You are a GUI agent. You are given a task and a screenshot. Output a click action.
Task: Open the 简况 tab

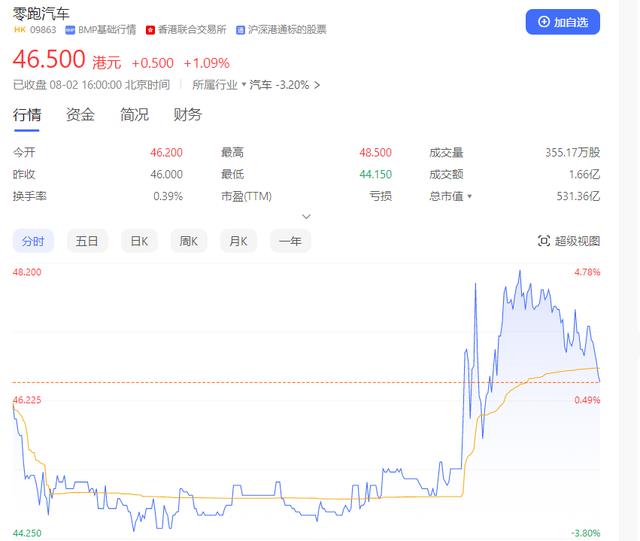[x=134, y=115]
